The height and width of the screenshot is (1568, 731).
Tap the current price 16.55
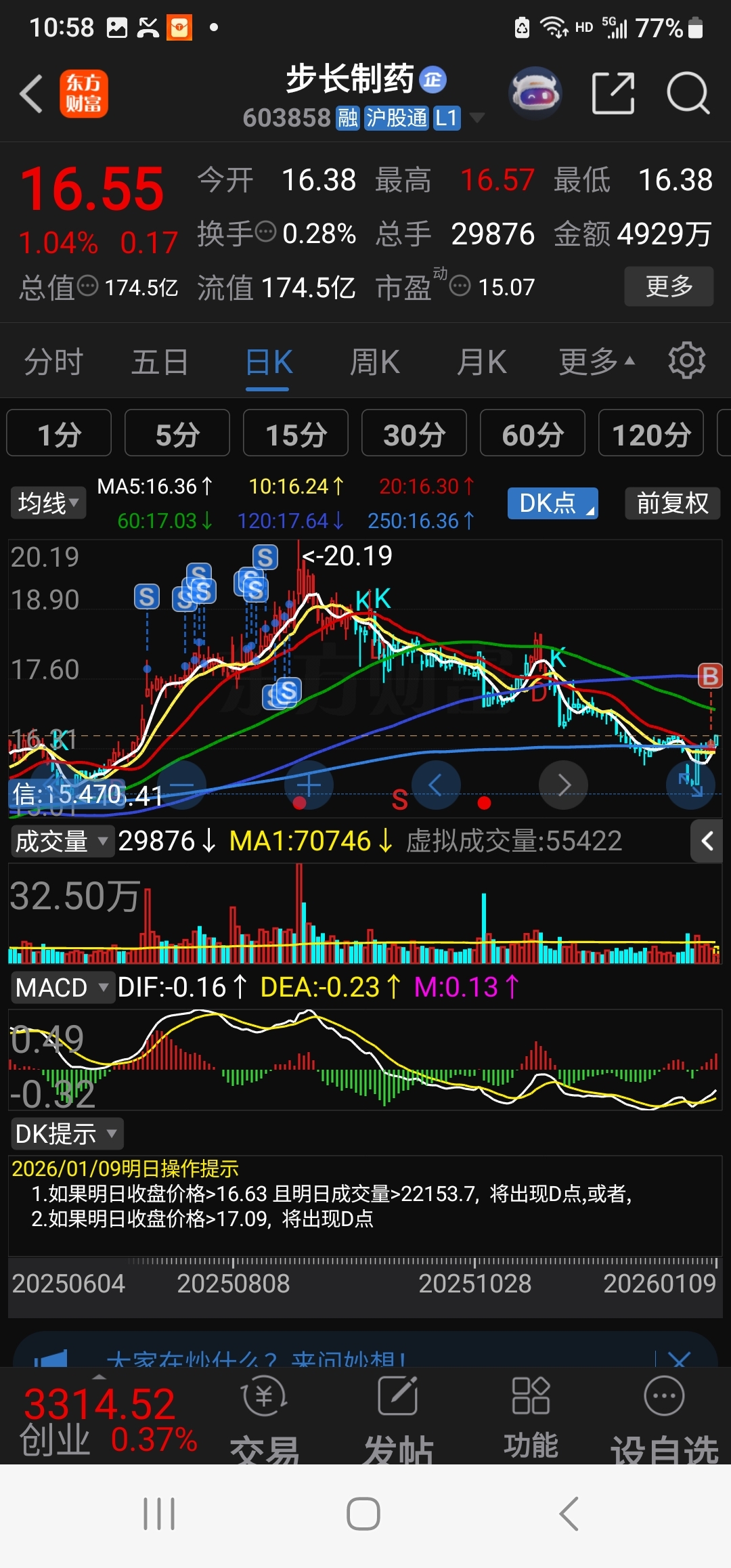(92, 188)
